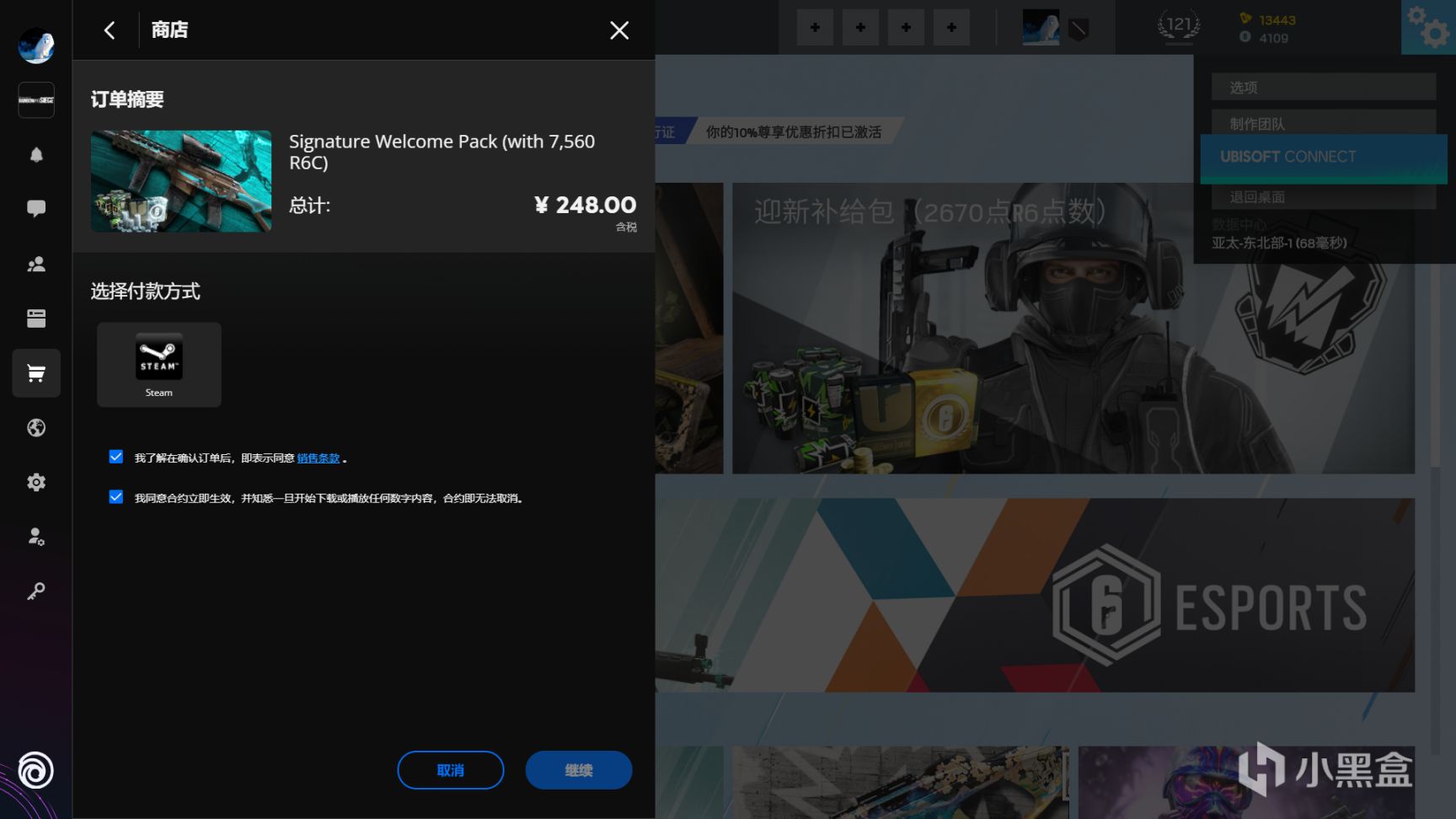Open the settings gear in sidebar

pyautogui.click(x=36, y=483)
